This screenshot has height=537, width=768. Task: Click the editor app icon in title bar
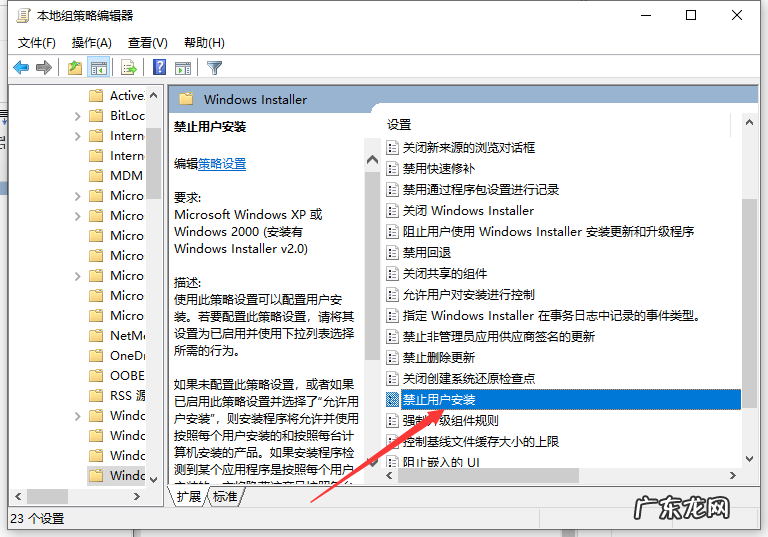(x=23, y=16)
